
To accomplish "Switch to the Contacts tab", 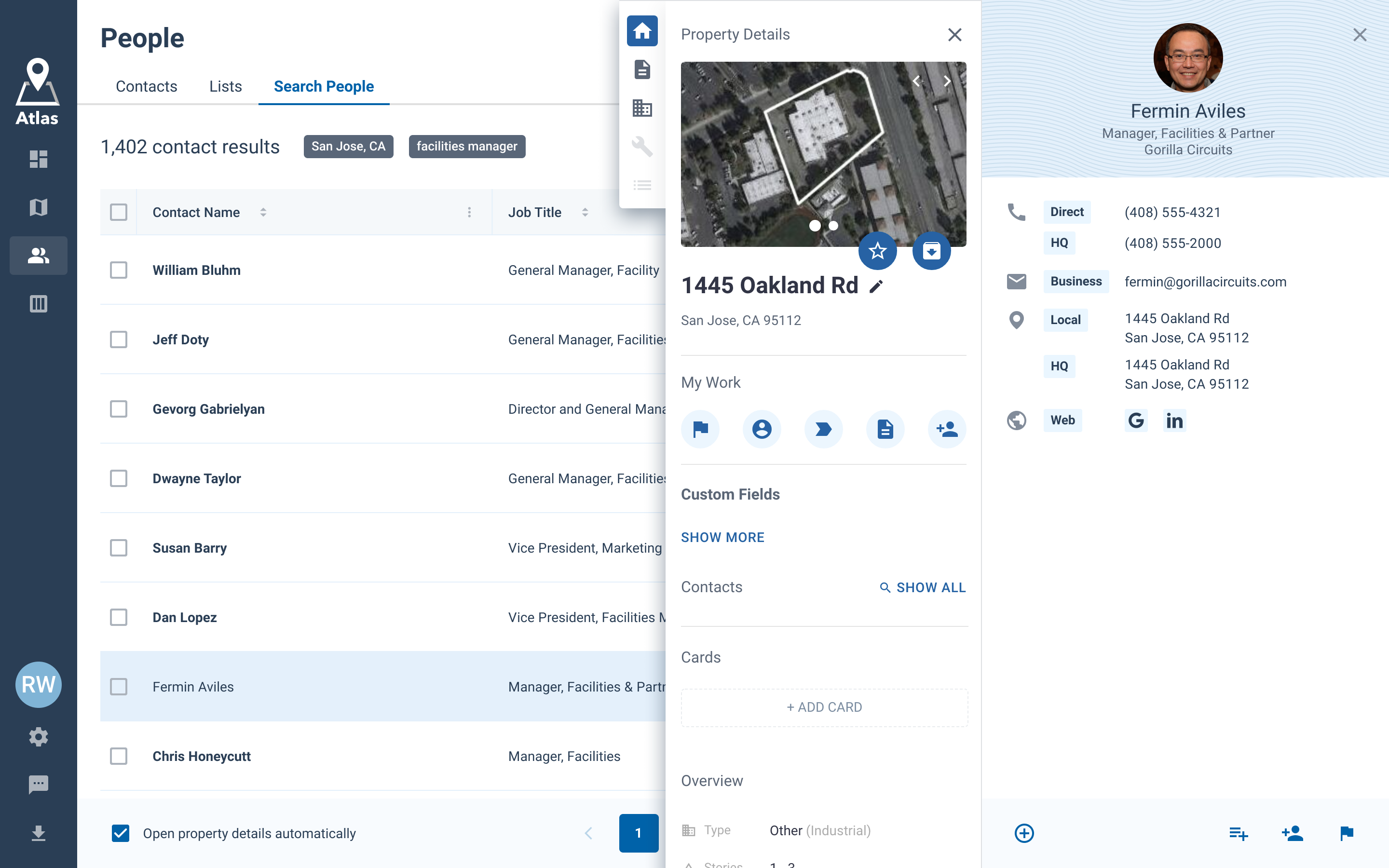I will pos(146,86).
